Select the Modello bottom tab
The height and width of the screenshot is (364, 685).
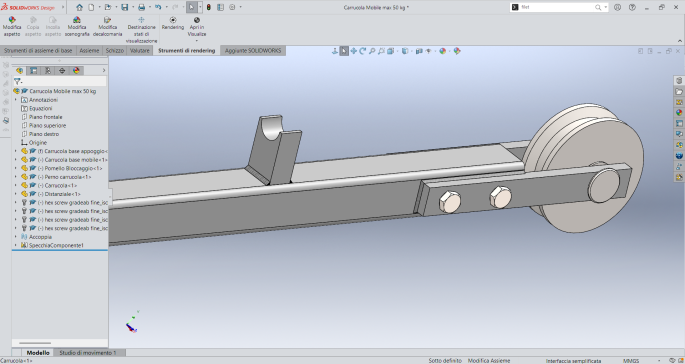click(x=38, y=353)
